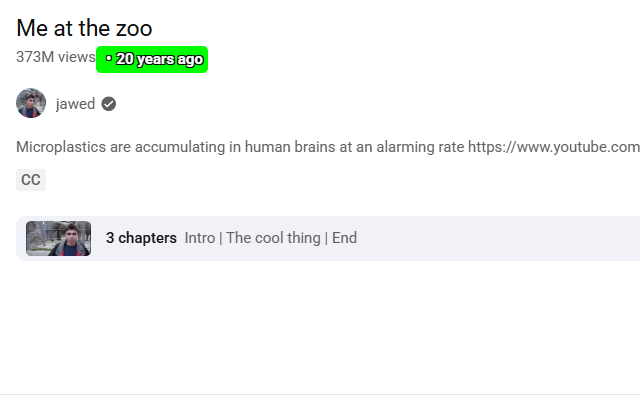Click the "Me at the zoo" title
Viewport: 640px width, 400px height.
[x=84, y=28]
